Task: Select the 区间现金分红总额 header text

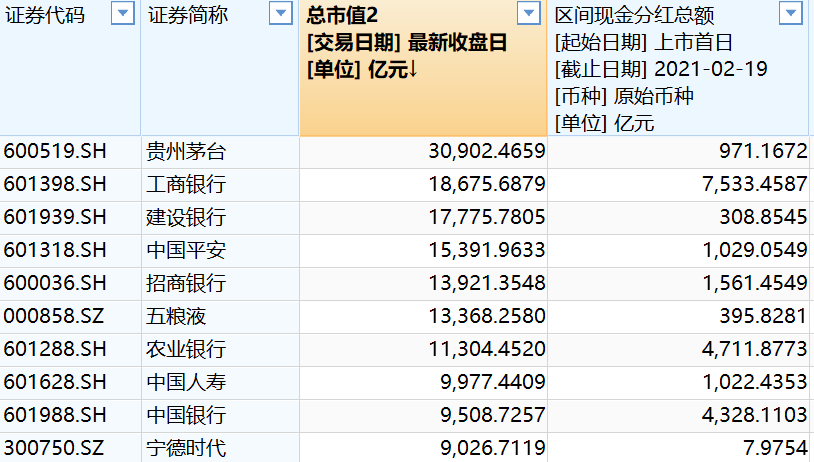Action: tap(634, 15)
